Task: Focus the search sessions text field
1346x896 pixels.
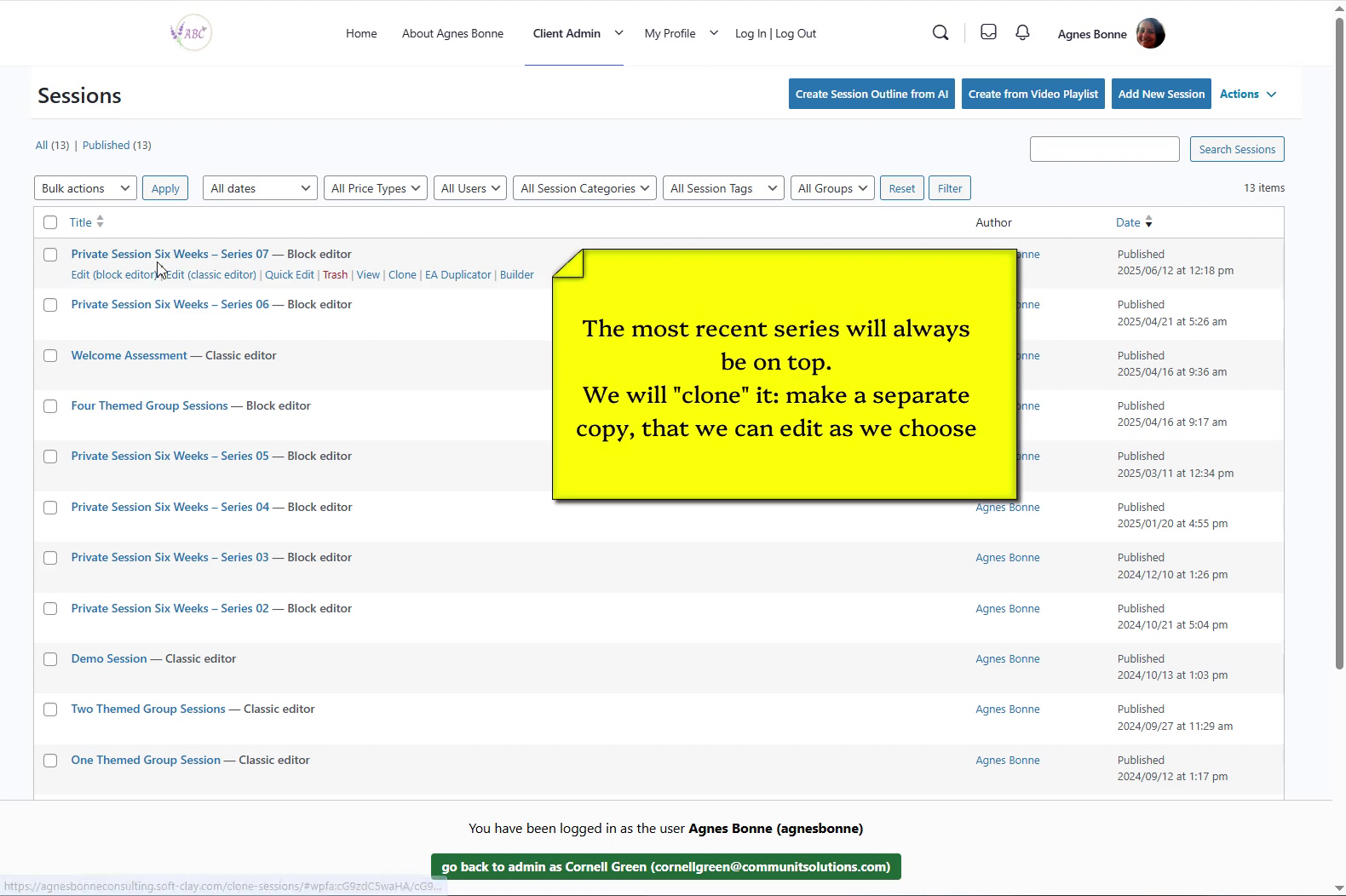Action: coord(1104,149)
